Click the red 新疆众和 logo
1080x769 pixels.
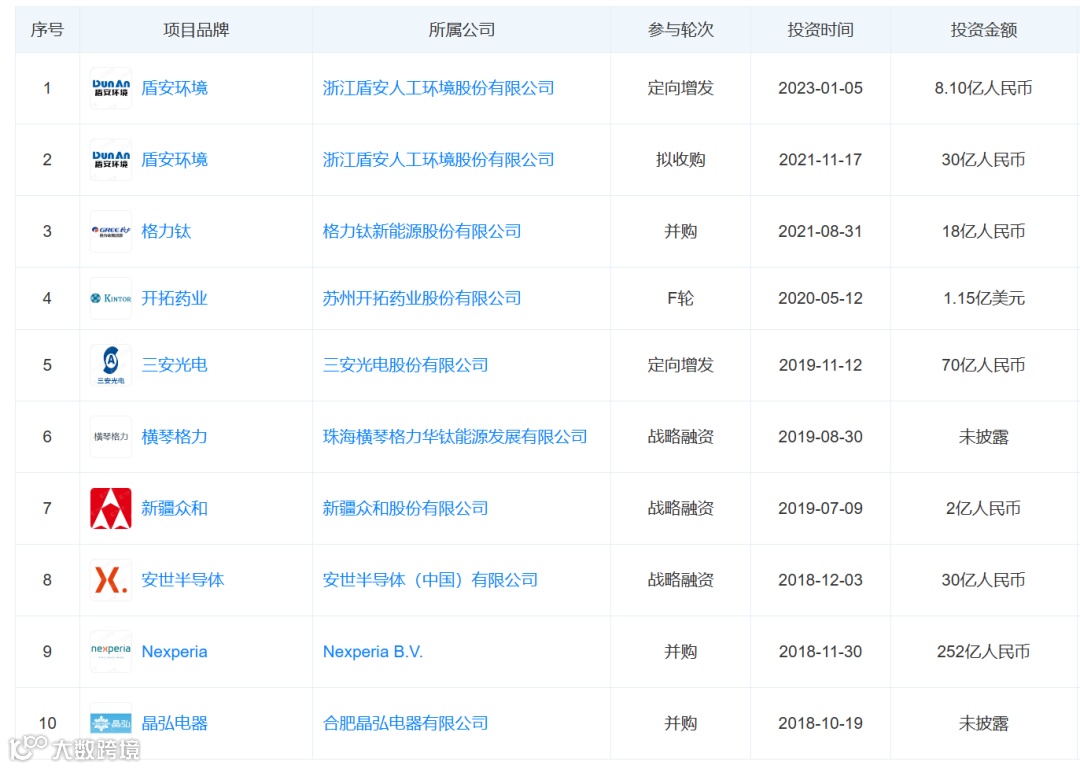coord(110,509)
